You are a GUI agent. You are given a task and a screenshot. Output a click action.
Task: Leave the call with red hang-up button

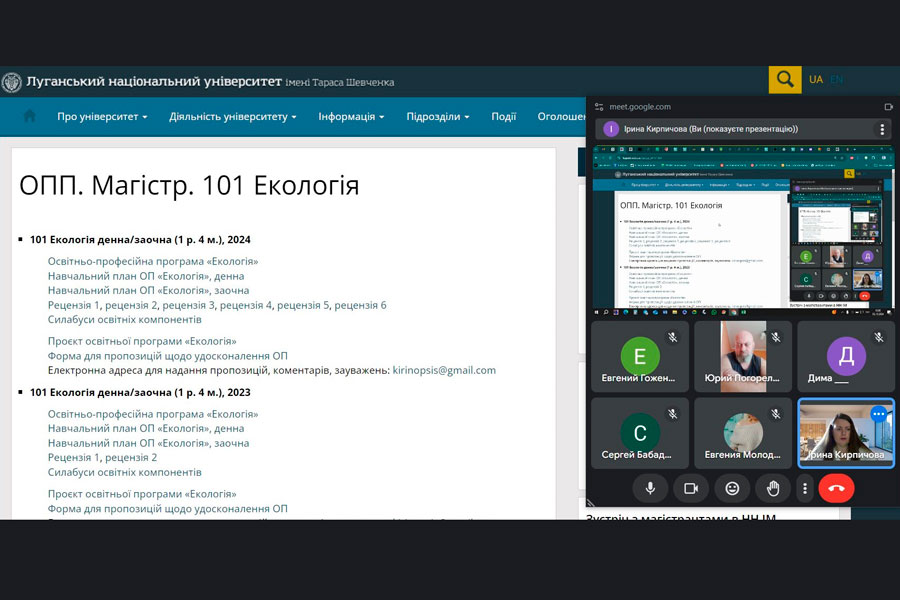[x=836, y=488]
